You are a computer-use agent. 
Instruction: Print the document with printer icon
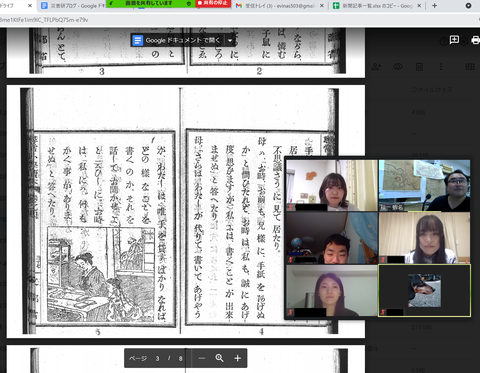coord(475,40)
